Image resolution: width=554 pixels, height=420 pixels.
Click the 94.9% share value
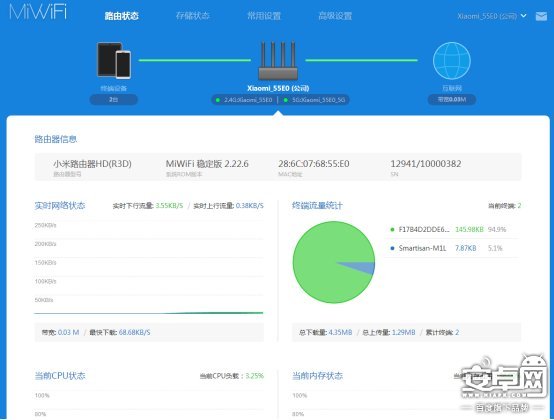click(497, 230)
